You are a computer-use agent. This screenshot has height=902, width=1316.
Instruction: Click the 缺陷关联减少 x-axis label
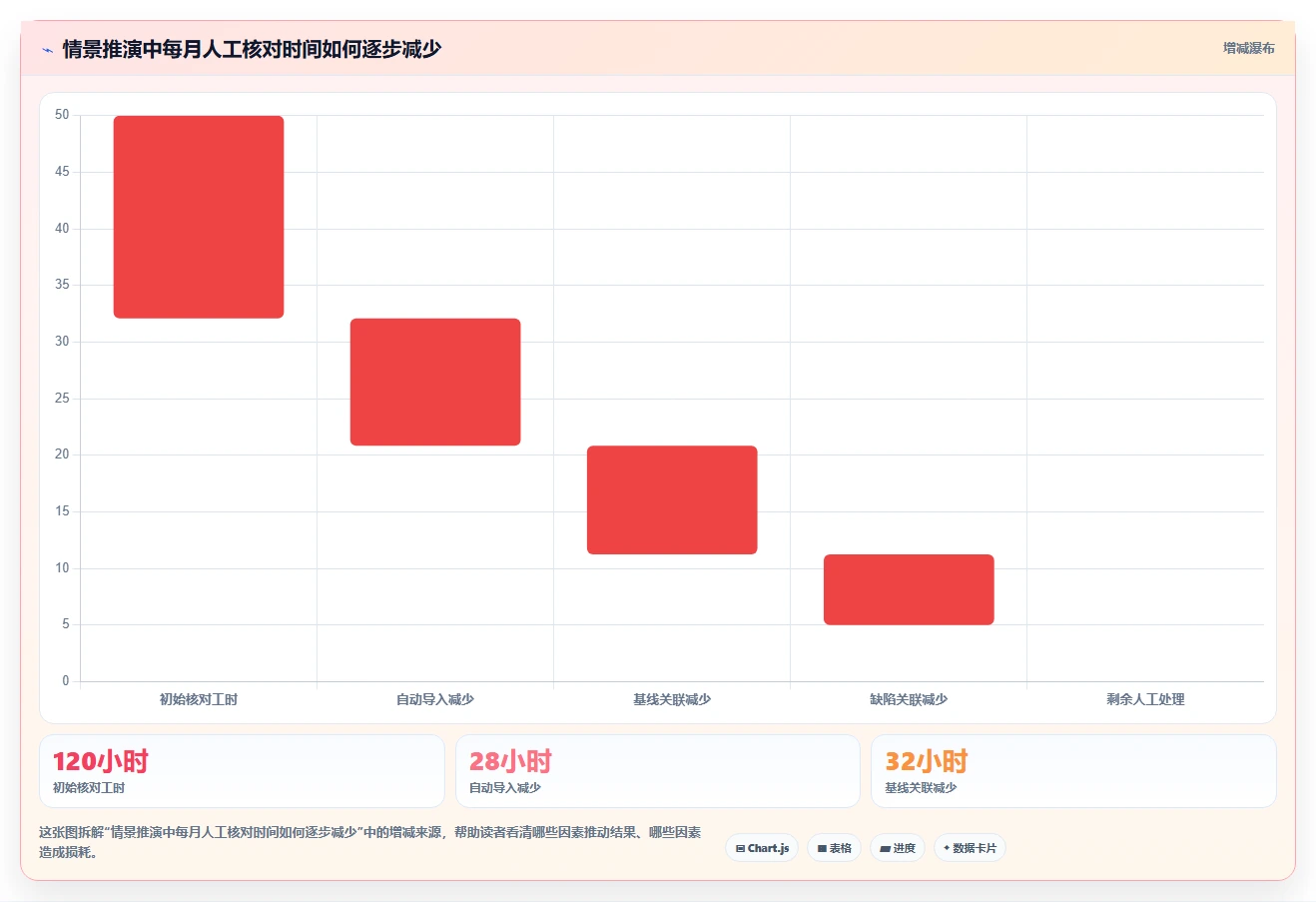(x=909, y=699)
